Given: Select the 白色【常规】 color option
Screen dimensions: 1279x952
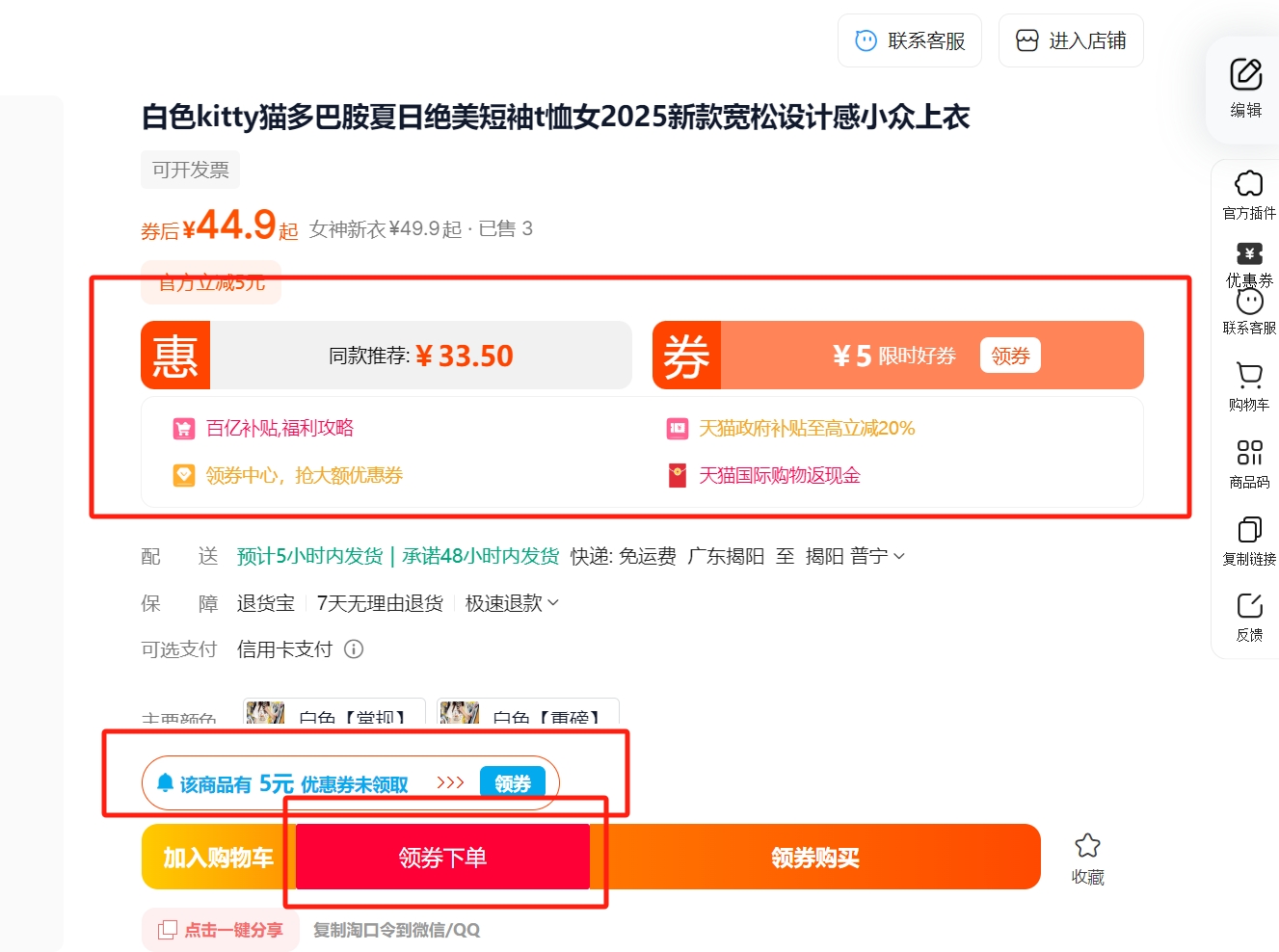Looking at the screenshot, I should 334,713.
